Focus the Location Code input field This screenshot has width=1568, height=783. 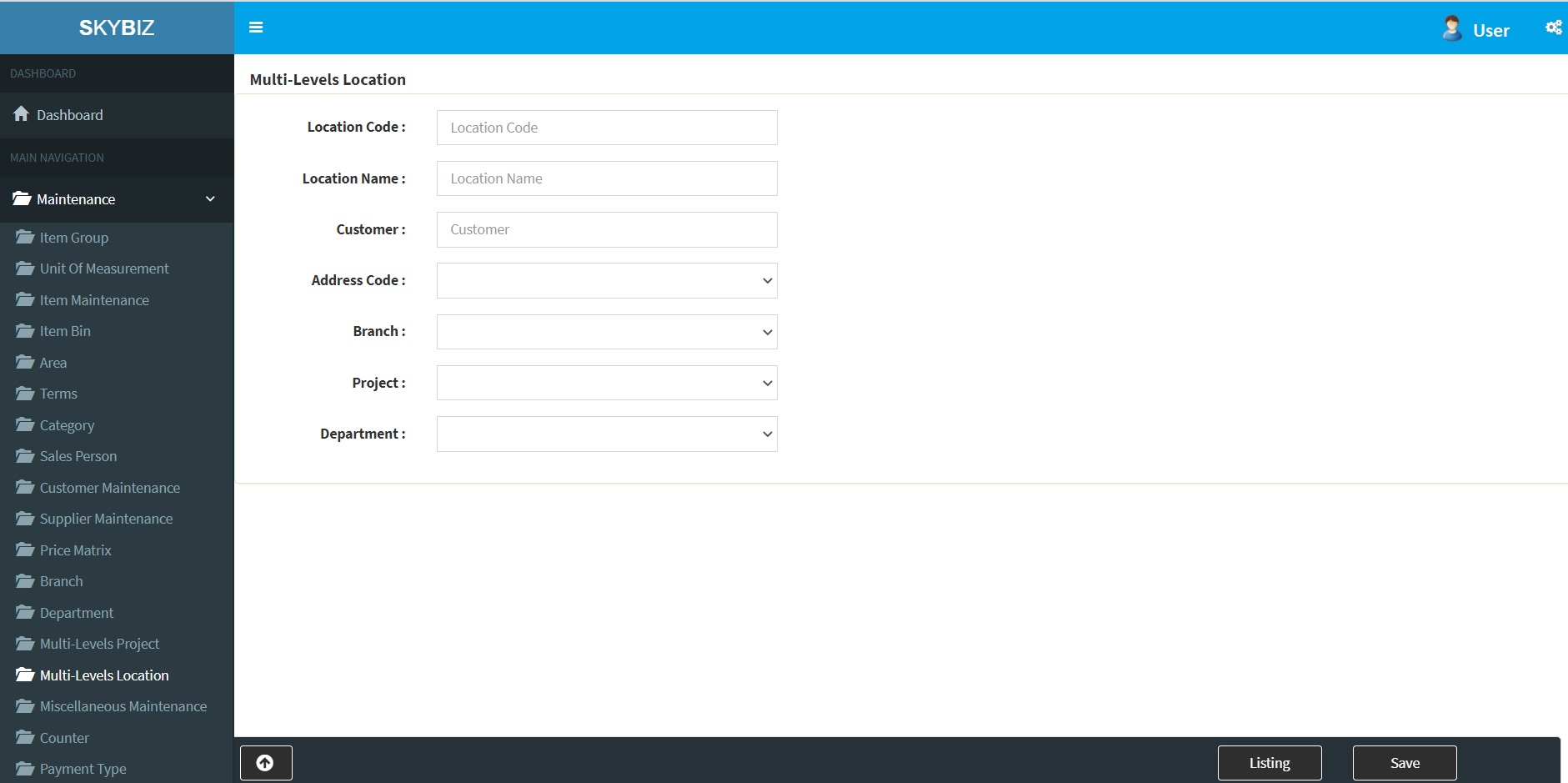coord(606,128)
